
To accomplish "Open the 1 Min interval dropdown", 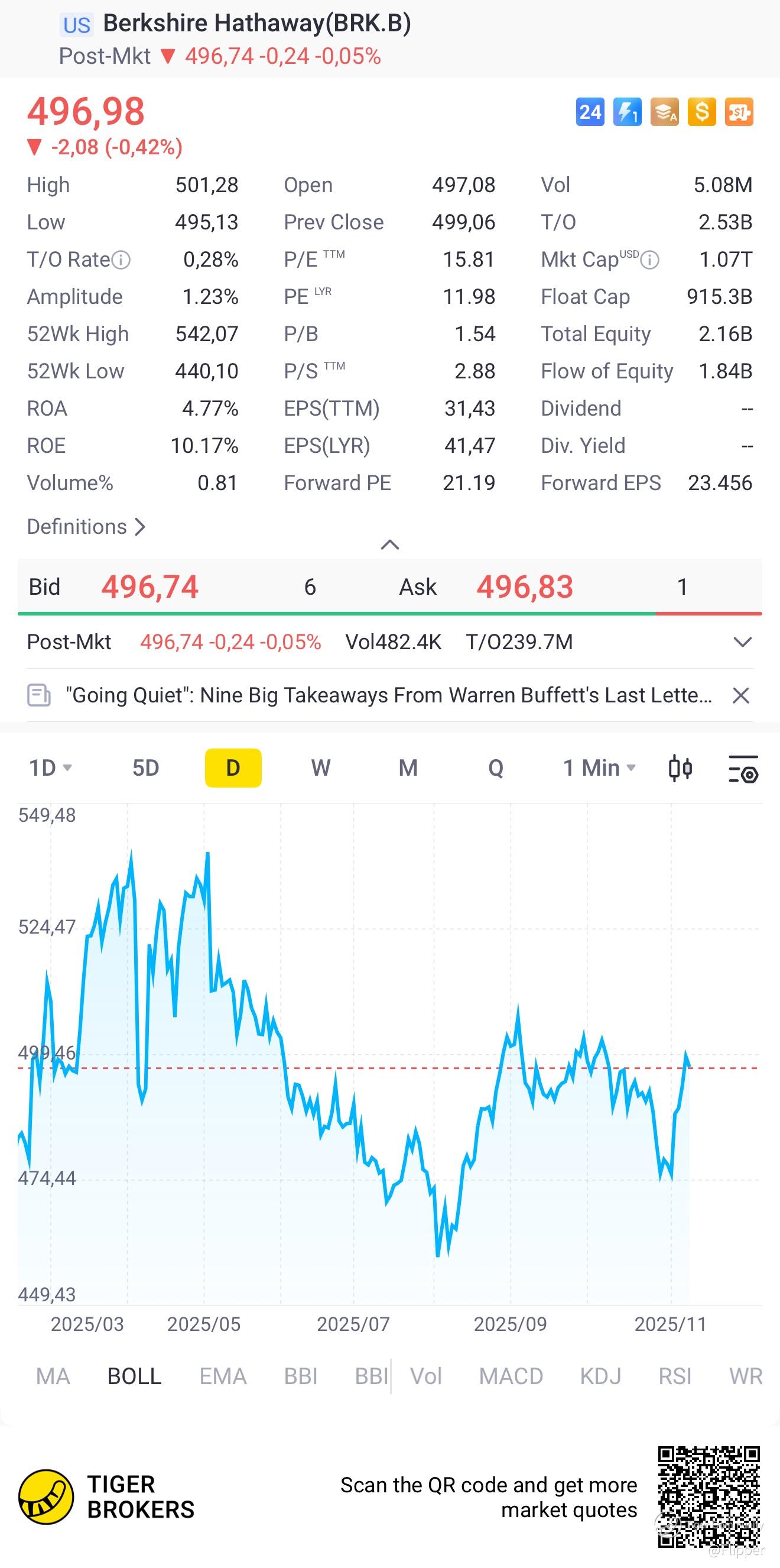I will [599, 768].
